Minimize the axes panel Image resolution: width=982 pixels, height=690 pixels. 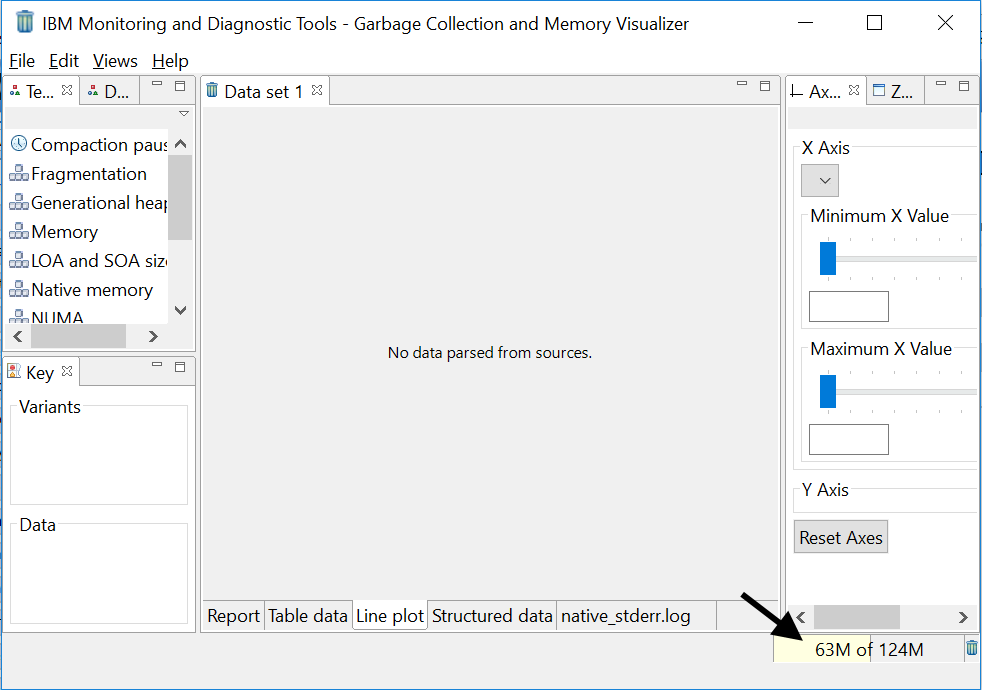pyautogui.click(x=941, y=84)
